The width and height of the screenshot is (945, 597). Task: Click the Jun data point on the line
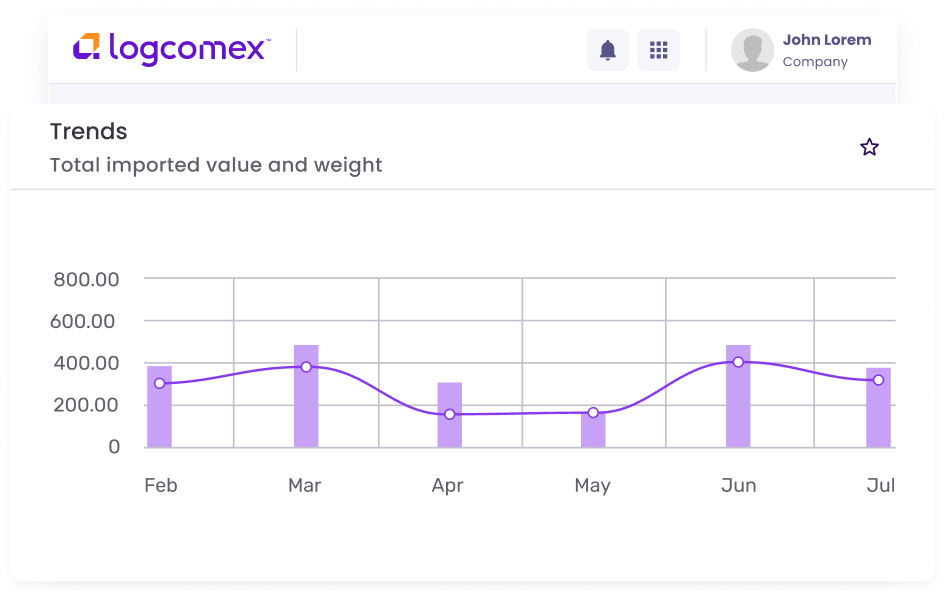pos(738,362)
